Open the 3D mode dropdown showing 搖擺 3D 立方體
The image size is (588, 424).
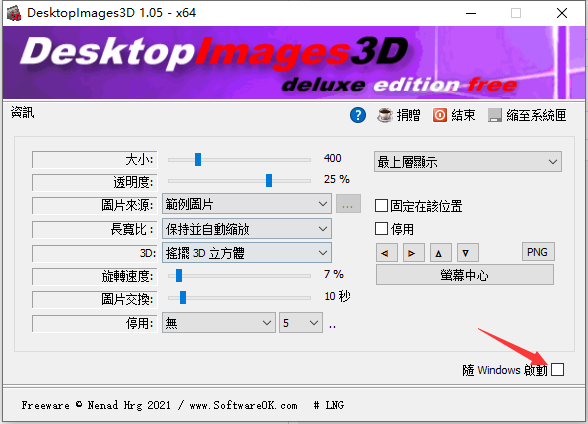pyautogui.click(x=247, y=253)
